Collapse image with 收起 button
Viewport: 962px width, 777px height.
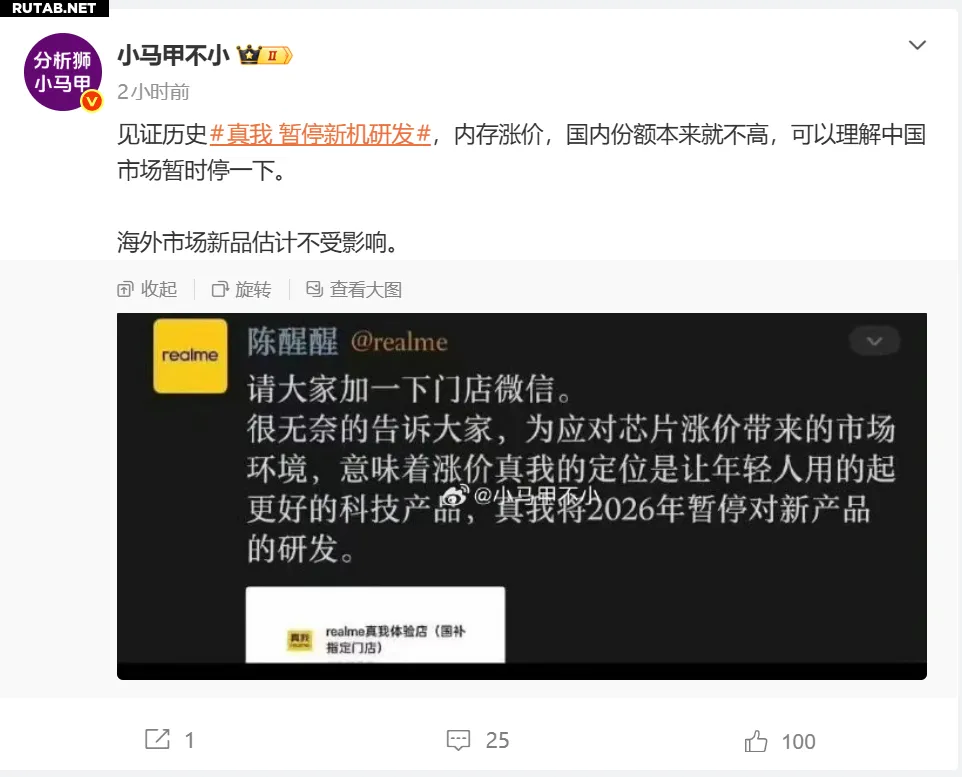point(147,289)
